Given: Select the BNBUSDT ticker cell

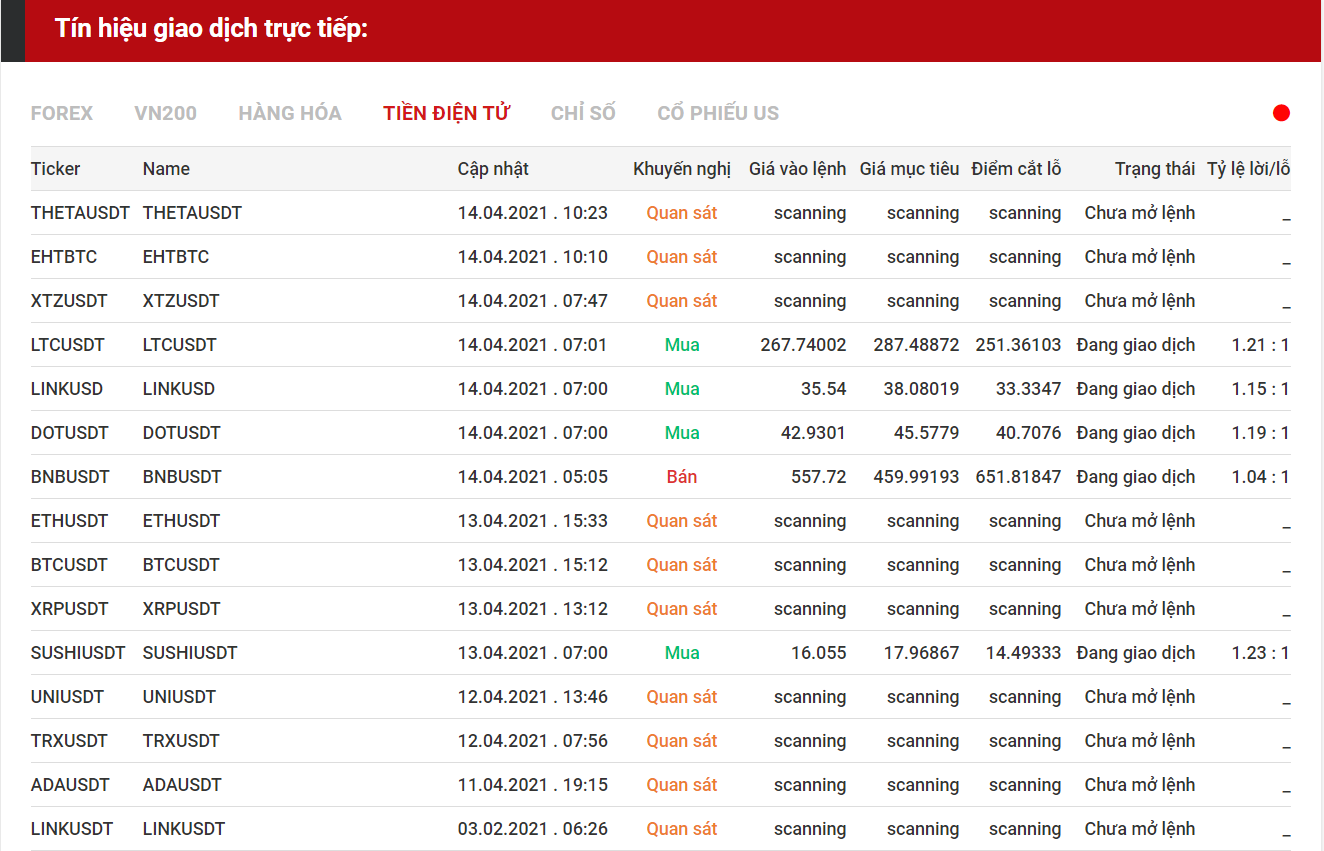Looking at the screenshot, I should tap(70, 477).
